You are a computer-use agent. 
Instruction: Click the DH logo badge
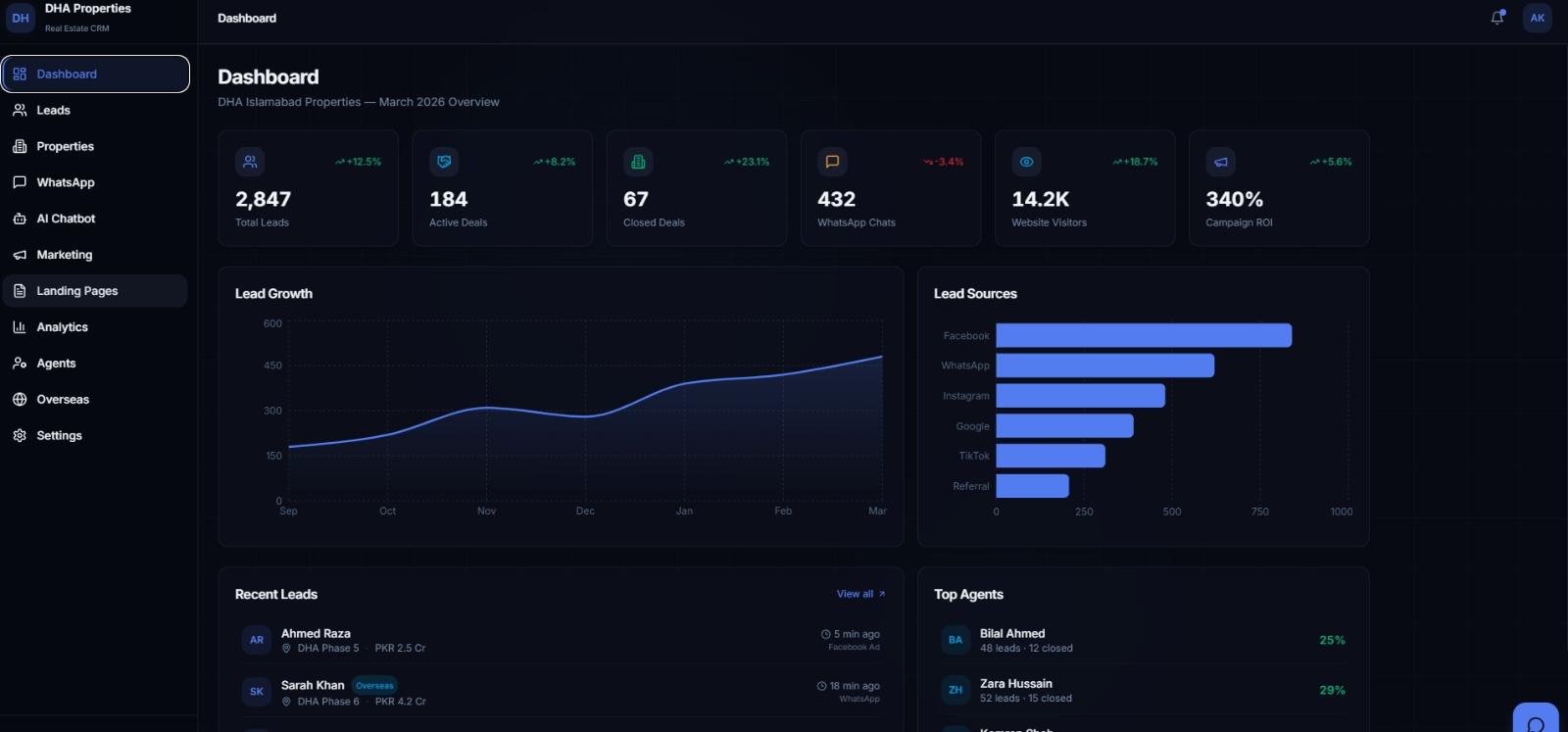coord(21,18)
